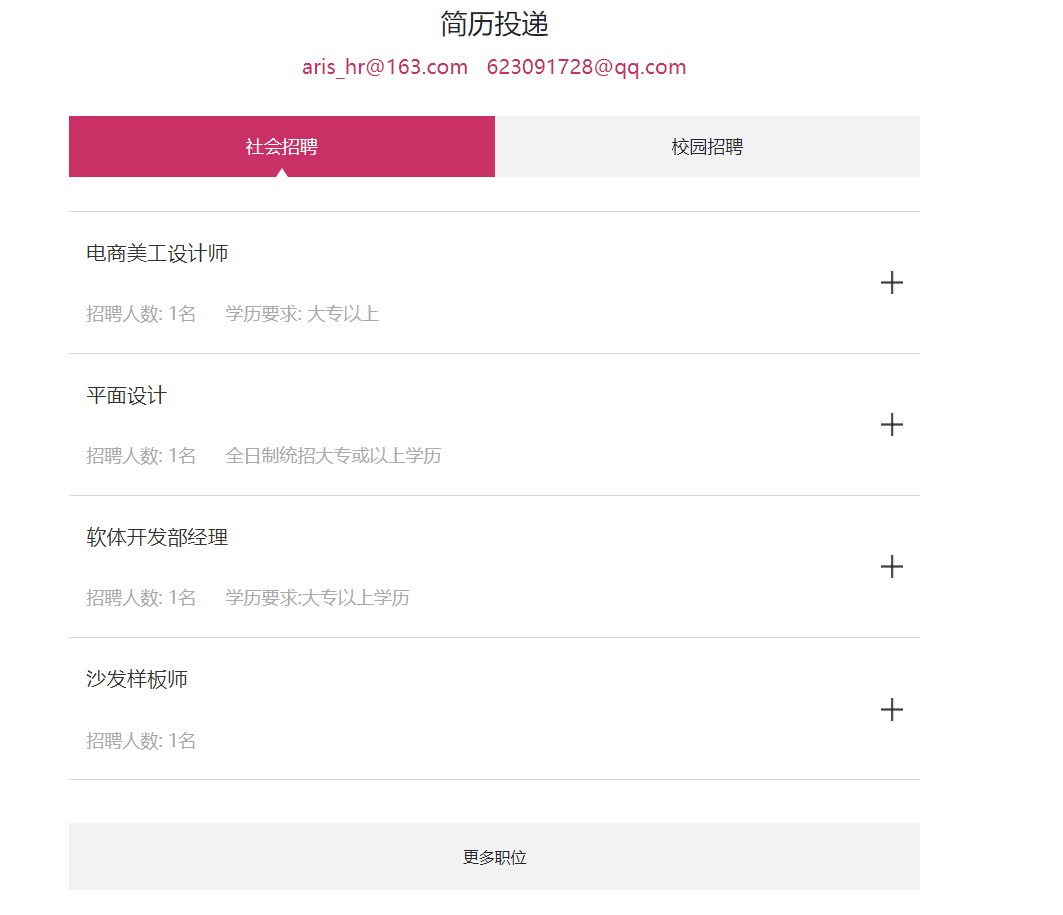The image size is (1063, 915).
Task: Click 全日制统招大专或以上学历 requirement text
Action: (x=334, y=455)
